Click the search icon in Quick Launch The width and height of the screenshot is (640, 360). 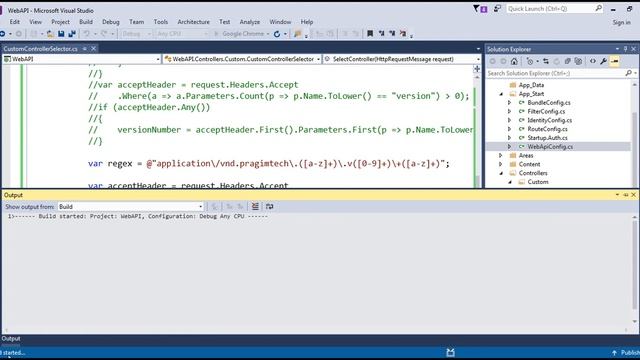tap(598, 8)
